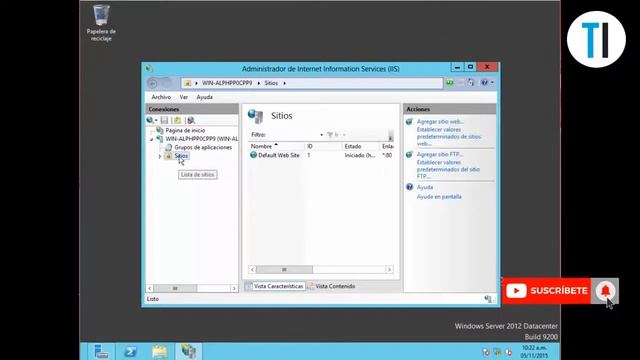Click the Ayuda question mark icon
The width and height of the screenshot is (640, 360).
[x=409, y=187]
